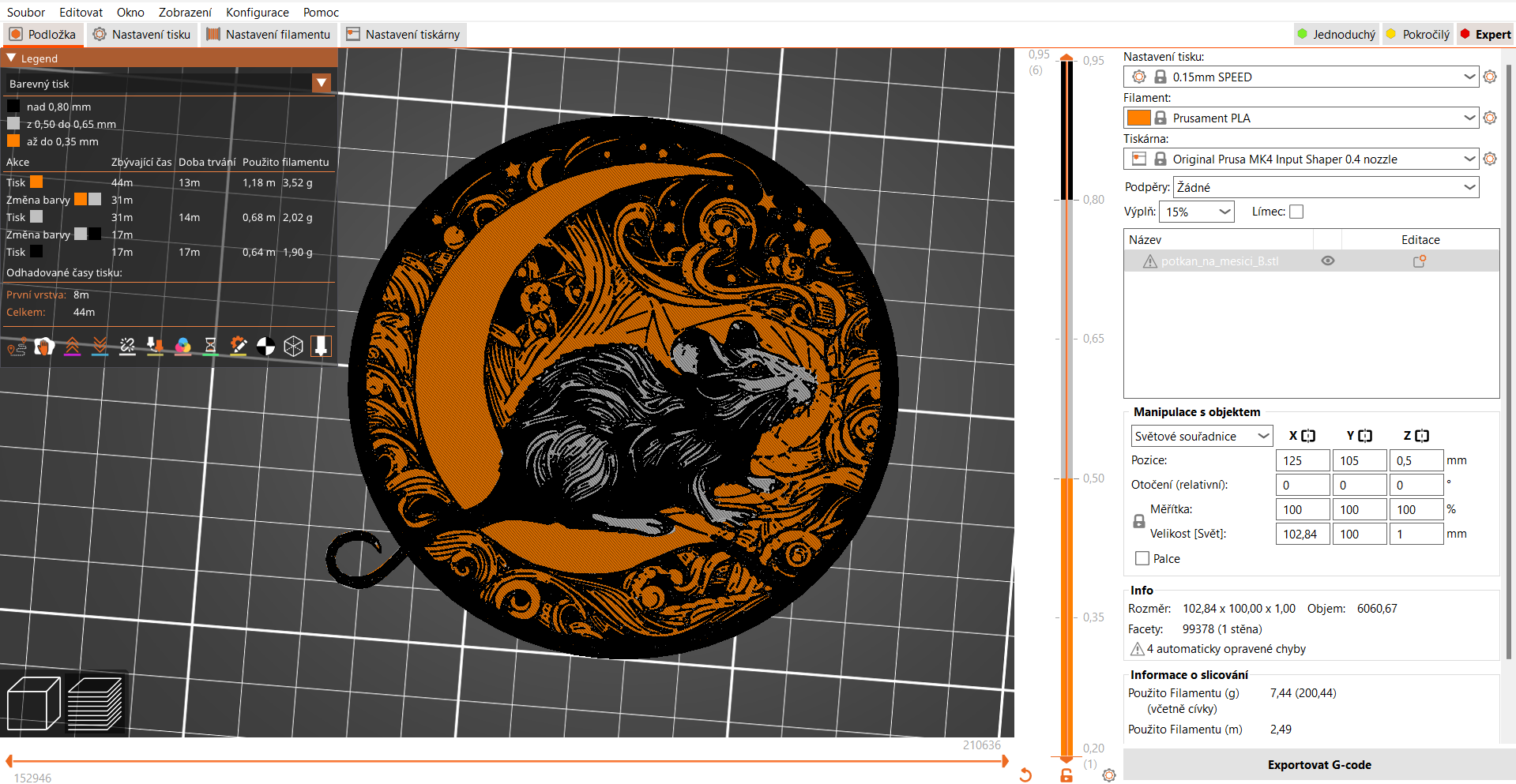Switch to layers preview view

click(95, 703)
